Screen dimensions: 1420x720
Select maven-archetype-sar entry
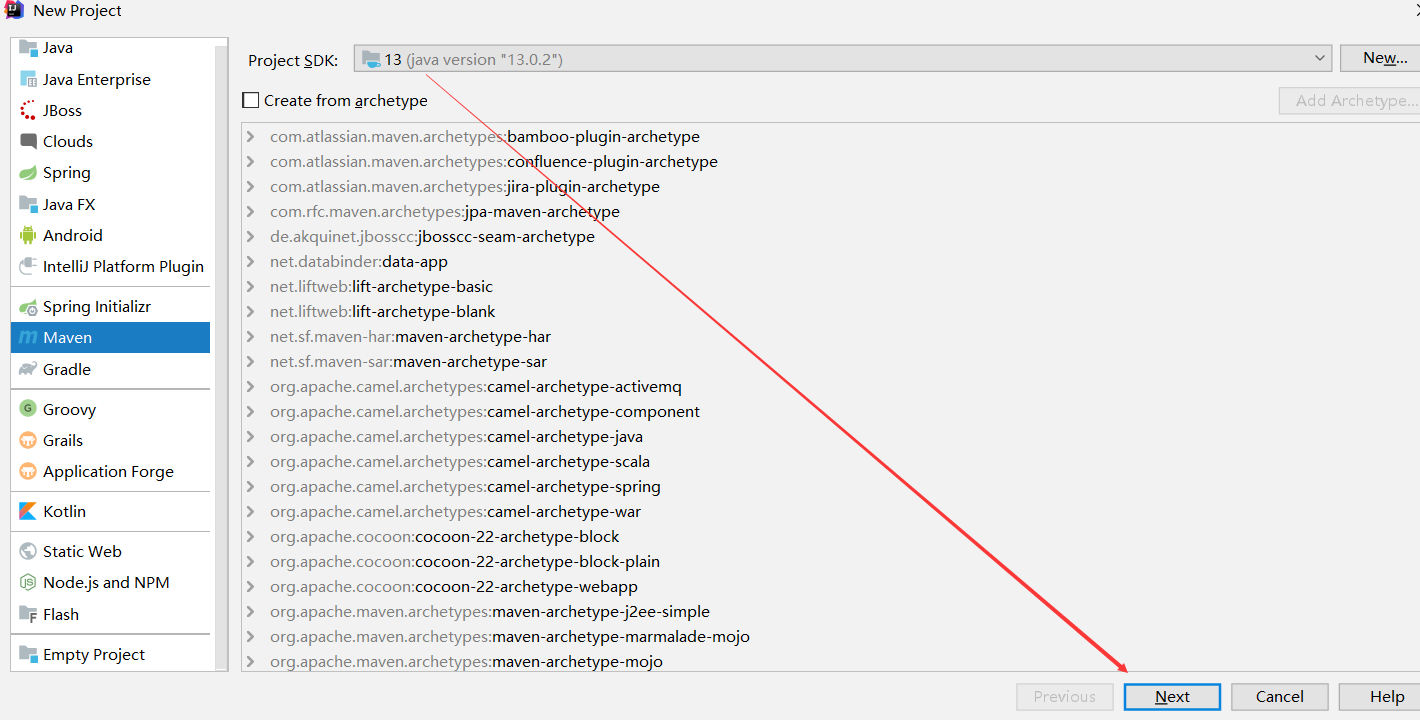coord(408,362)
